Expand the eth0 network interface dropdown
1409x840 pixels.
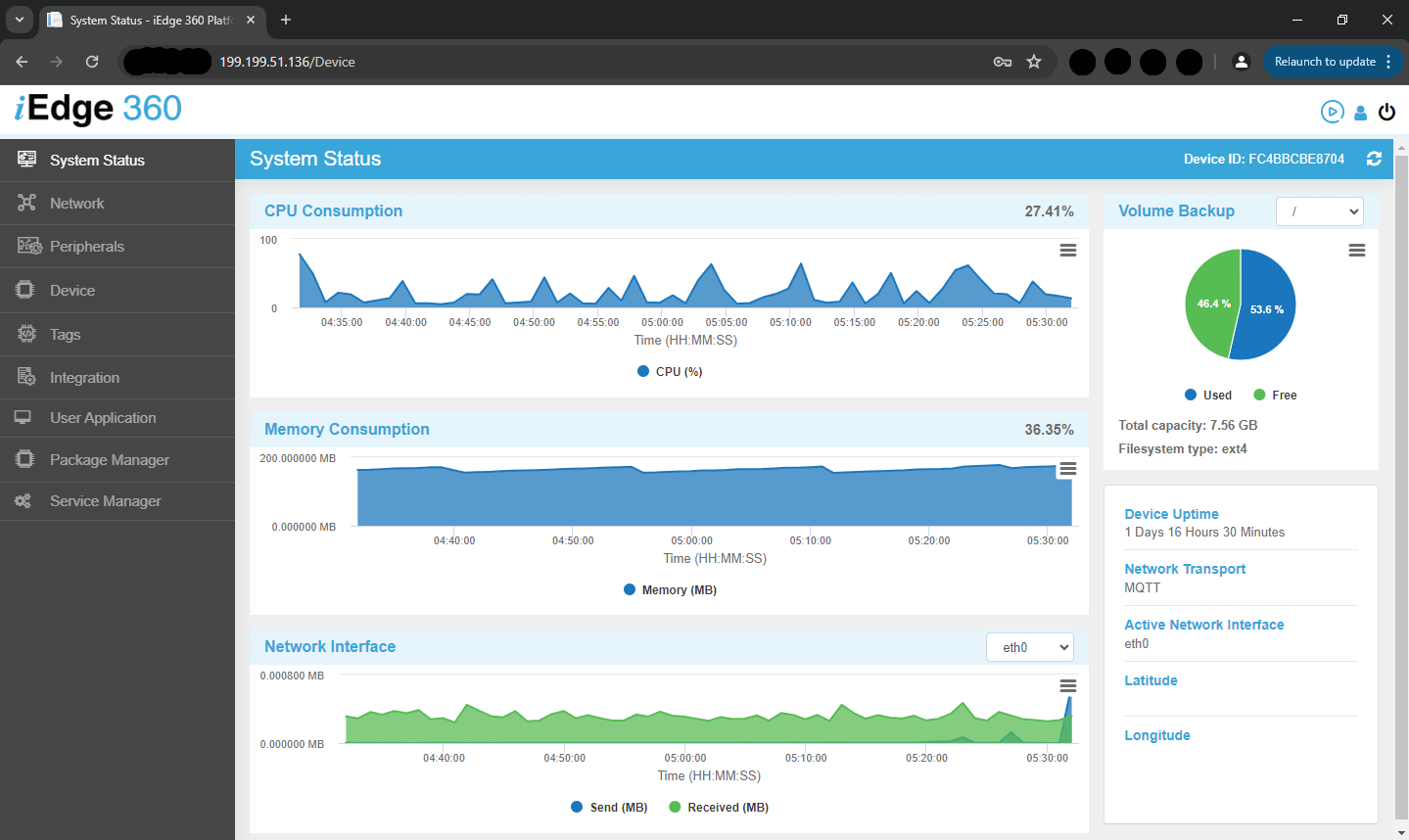(1029, 647)
